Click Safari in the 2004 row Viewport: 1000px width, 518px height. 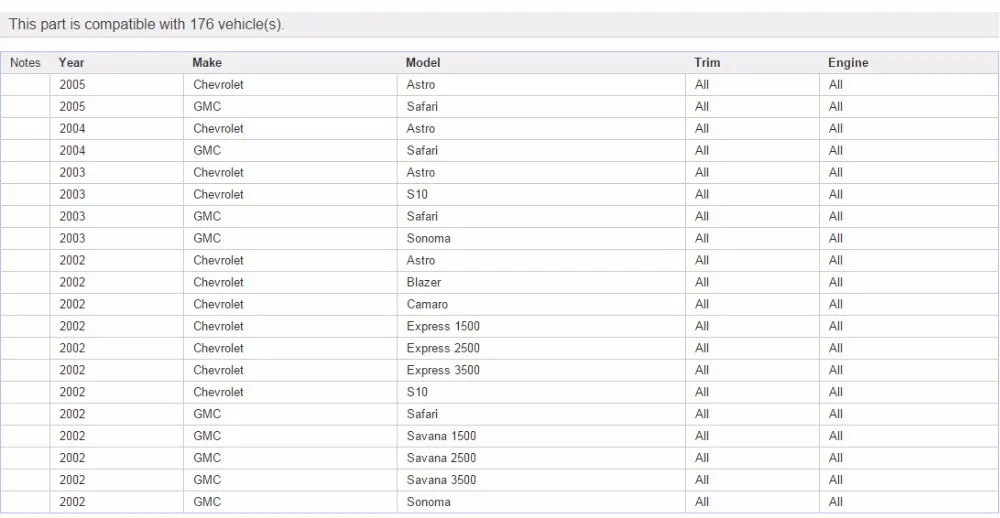pyautogui.click(x=422, y=151)
